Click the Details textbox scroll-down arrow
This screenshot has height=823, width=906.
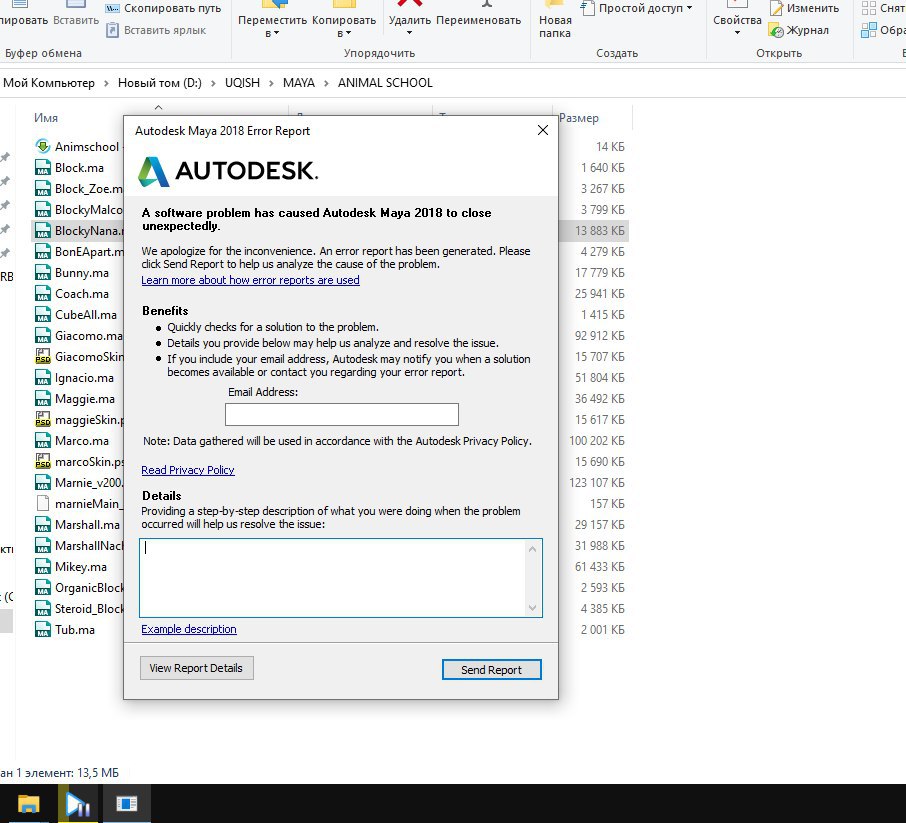[x=533, y=607]
